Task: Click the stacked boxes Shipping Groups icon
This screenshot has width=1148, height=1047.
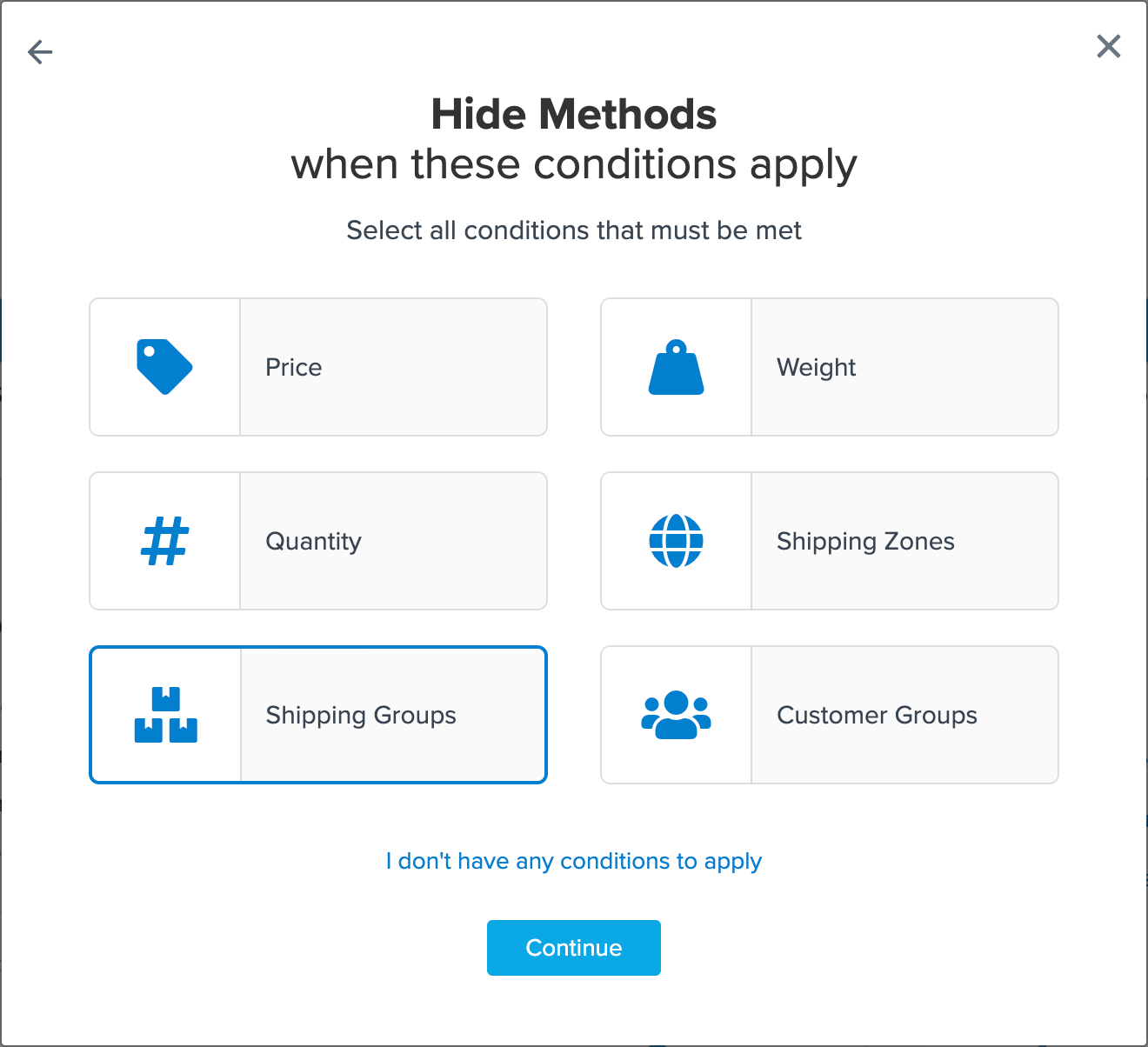Action: [x=165, y=715]
